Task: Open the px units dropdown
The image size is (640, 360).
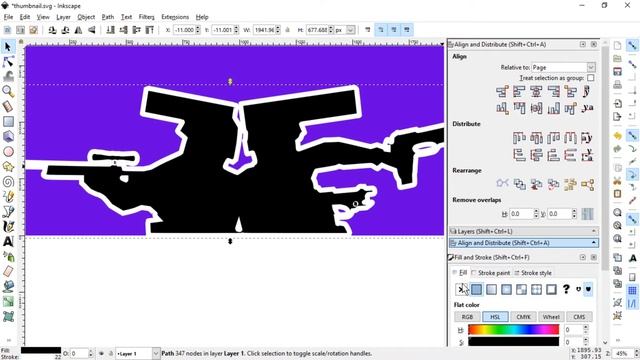Action: (x=350, y=30)
